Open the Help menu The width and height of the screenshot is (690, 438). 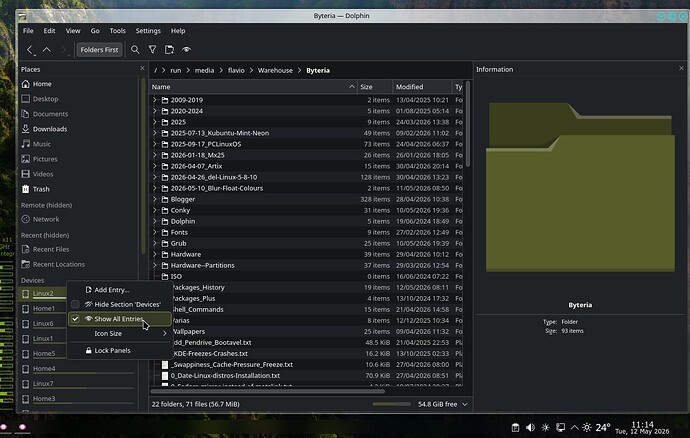coord(178,31)
